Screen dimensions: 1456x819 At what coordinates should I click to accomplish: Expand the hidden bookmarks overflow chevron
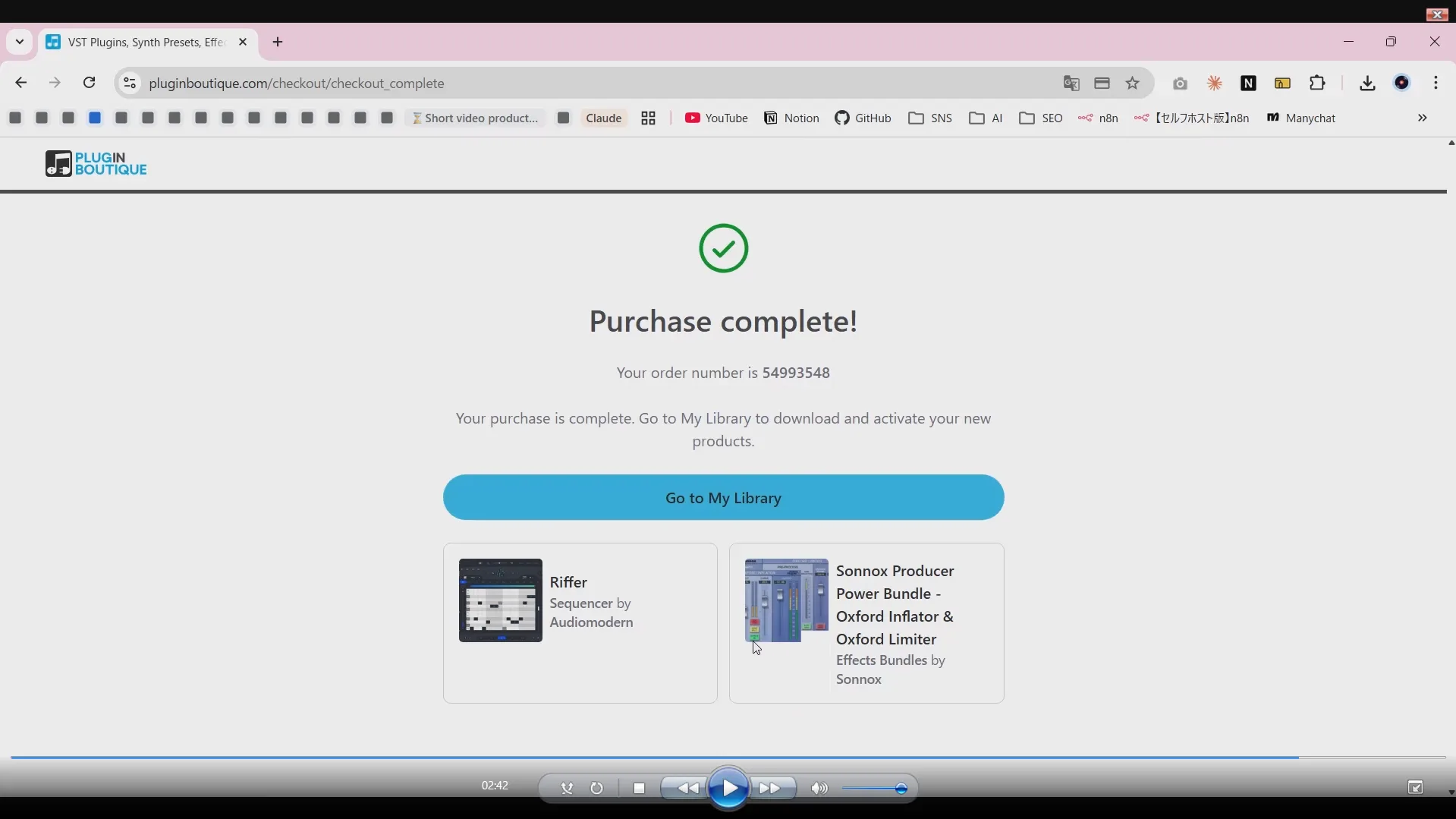point(1423,118)
